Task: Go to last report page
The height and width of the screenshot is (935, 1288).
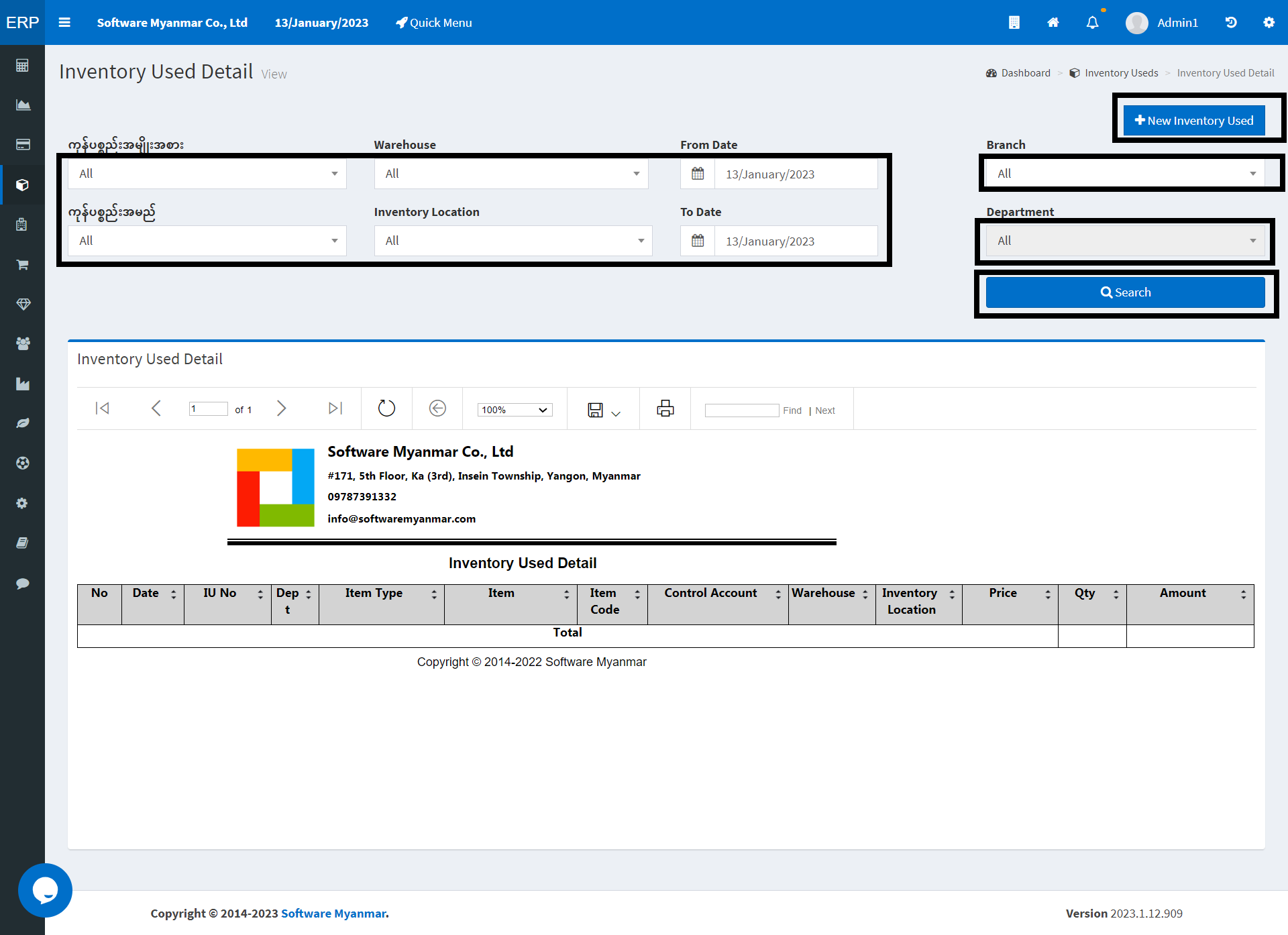Action: point(335,408)
